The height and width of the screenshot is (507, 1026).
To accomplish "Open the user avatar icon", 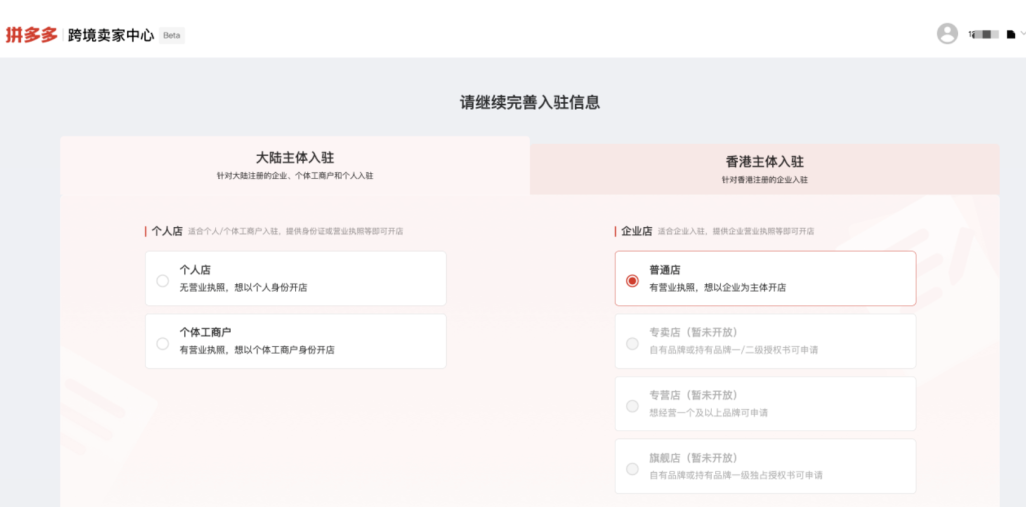I will pyautogui.click(x=947, y=33).
